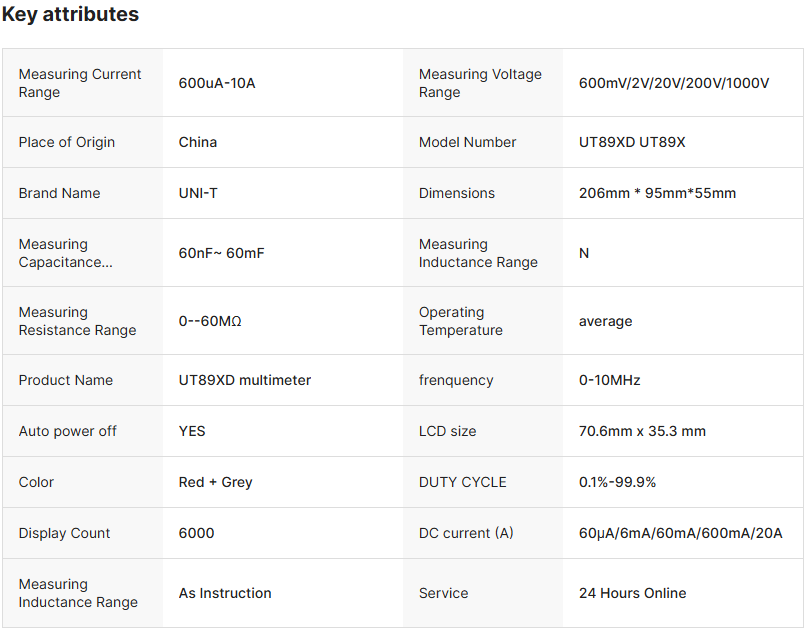Screen dimensions: 804x628
Task: Click the 24 Hours Online service value
Action: pos(632,593)
